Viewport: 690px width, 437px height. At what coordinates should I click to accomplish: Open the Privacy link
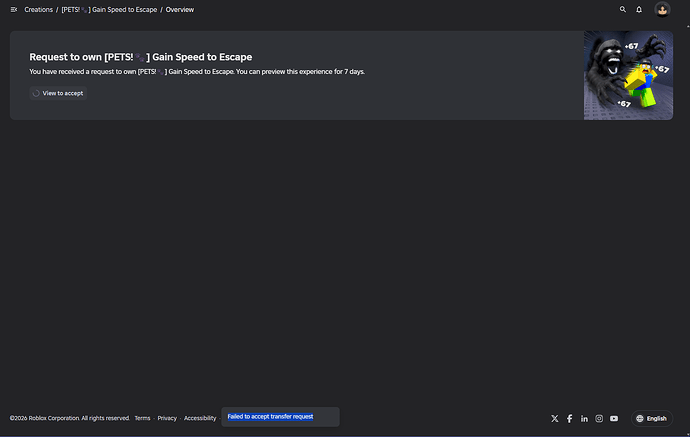pos(167,418)
